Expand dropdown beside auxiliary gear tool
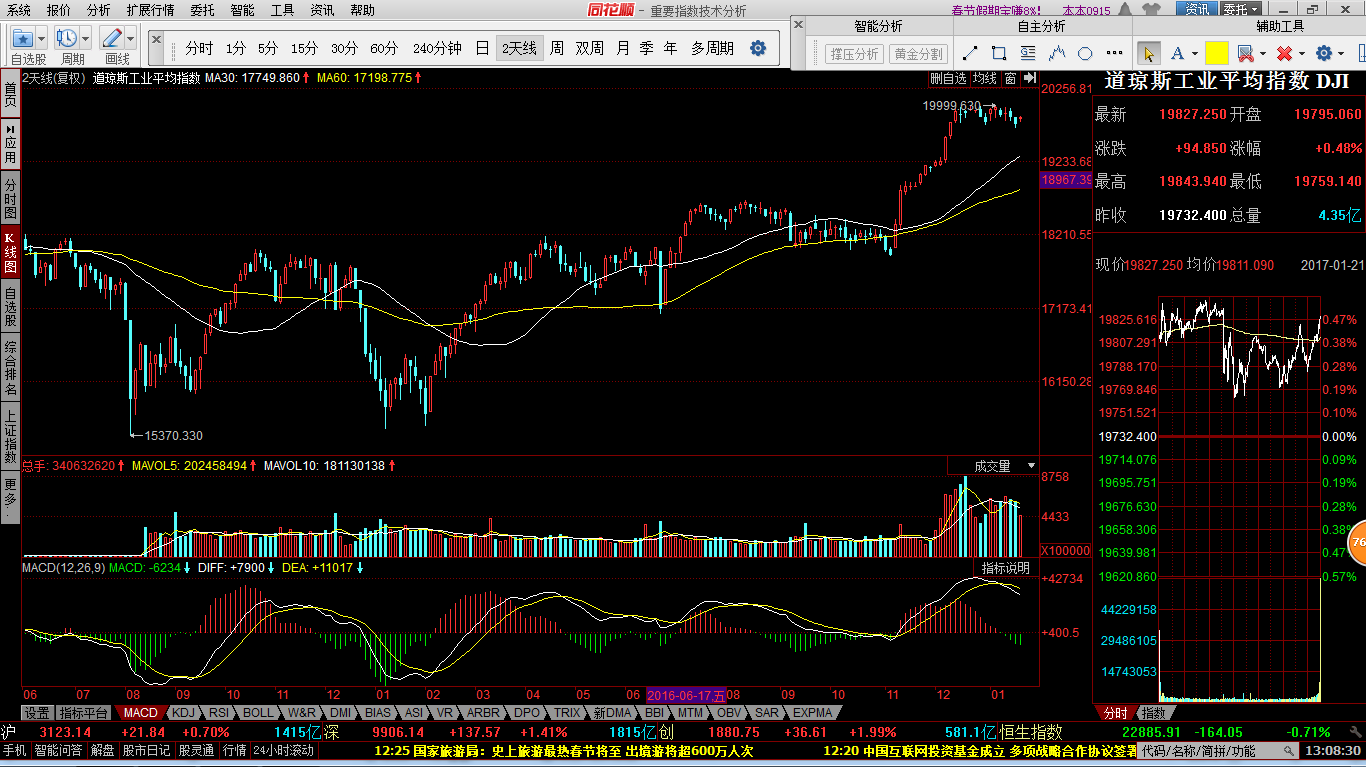Viewport: 1366px width, 767px height. (x=1342, y=54)
